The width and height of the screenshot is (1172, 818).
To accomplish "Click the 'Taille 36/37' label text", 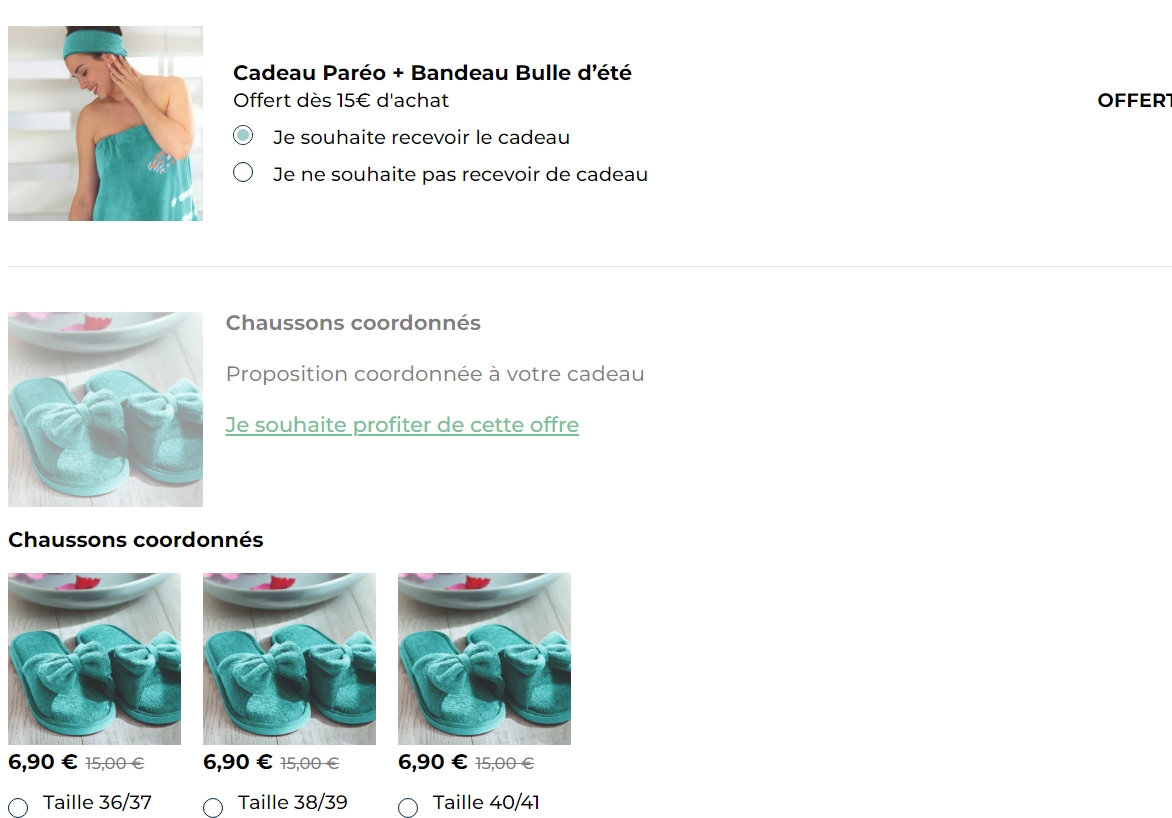I will [x=97, y=802].
